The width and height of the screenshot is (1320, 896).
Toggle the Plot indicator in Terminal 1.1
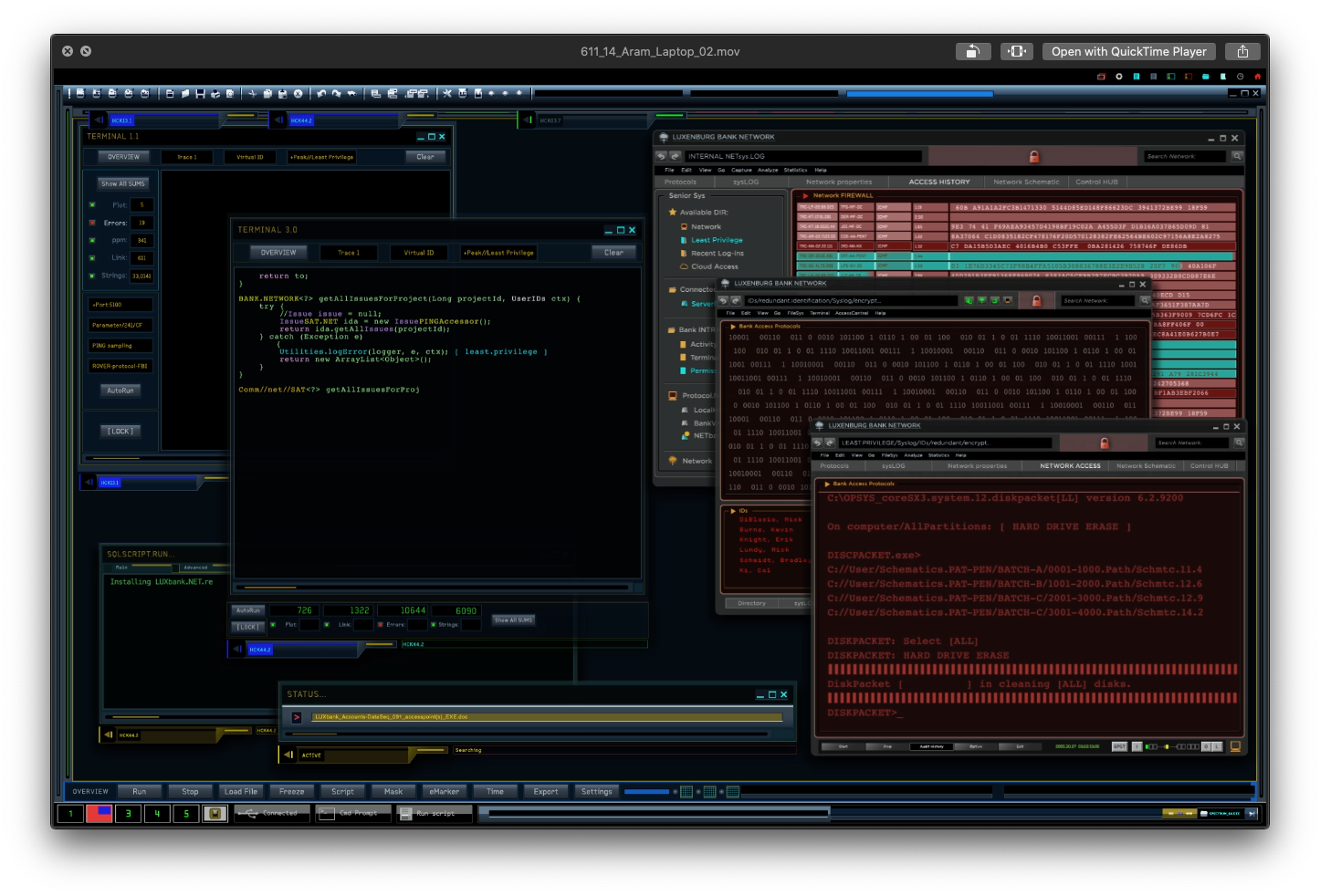point(92,205)
